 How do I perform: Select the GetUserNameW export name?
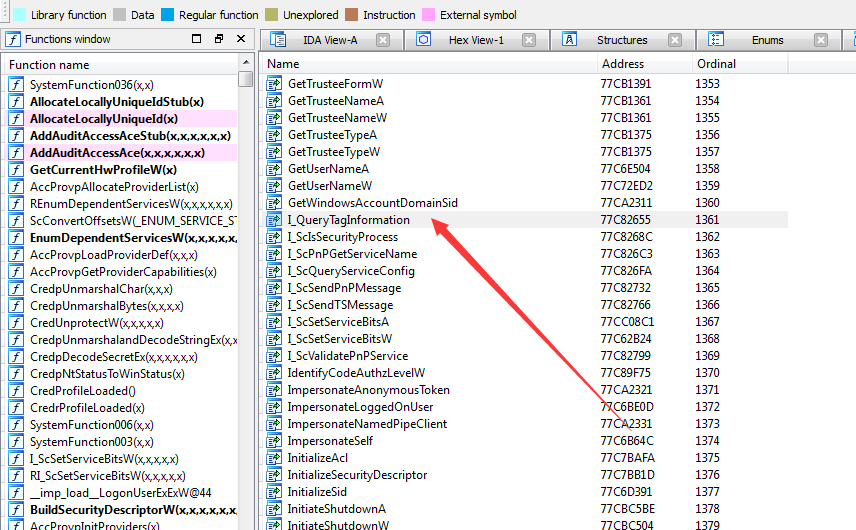click(x=330, y=186)
